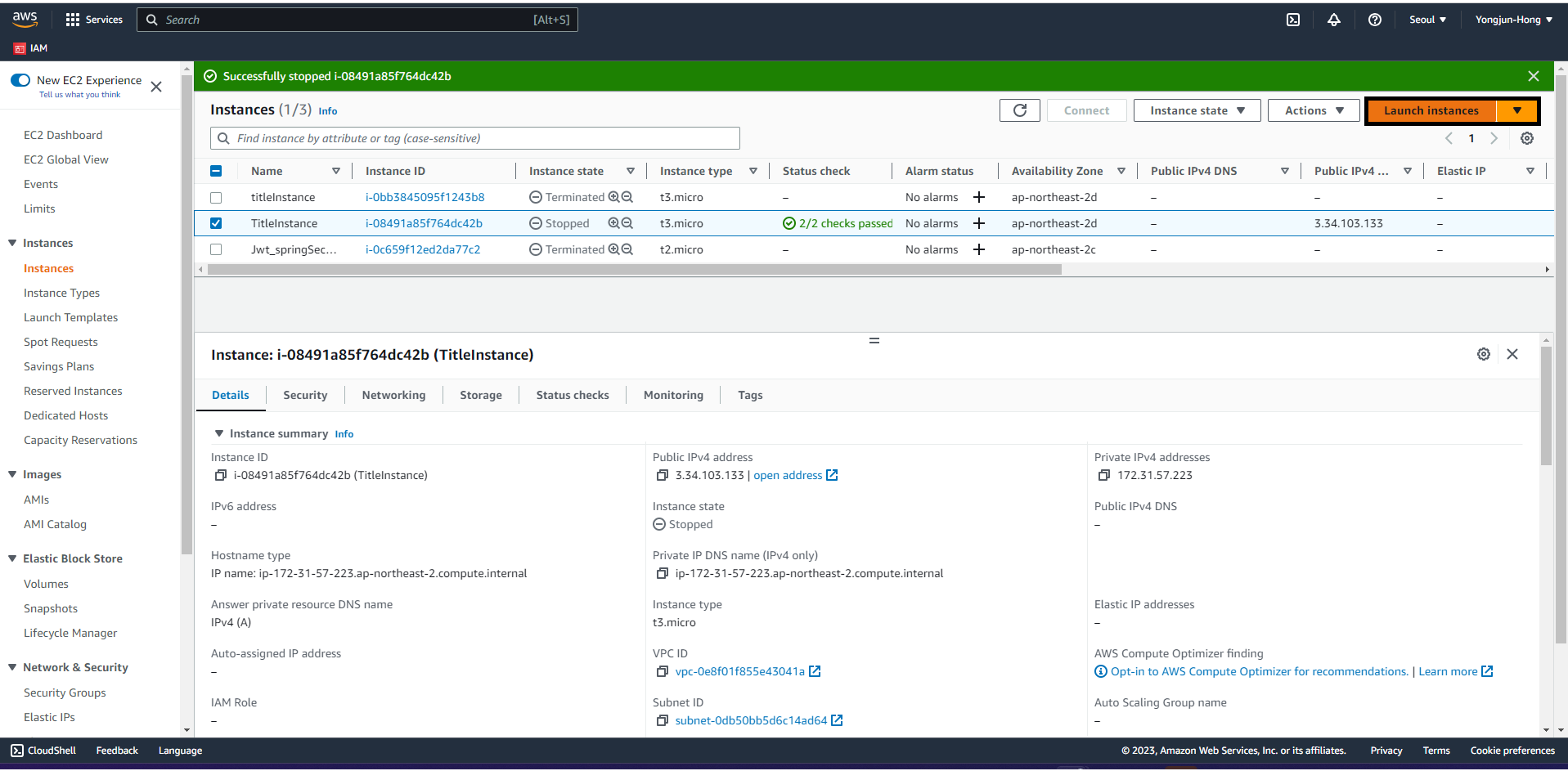Open the Yongjun-Hong account menu
The height and width of the screenshot is (771, 1568).
tap(1513, 20)
